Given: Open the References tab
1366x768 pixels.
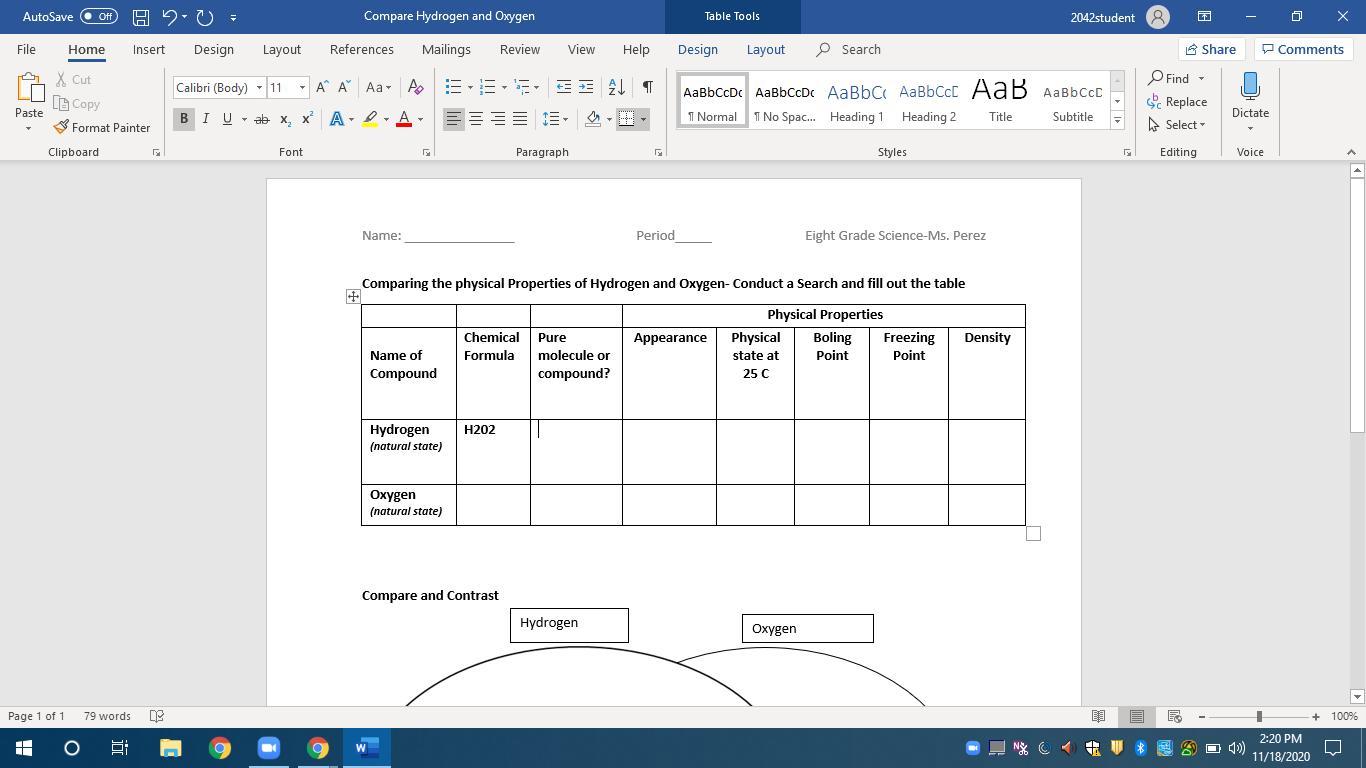Looking at the screenshot, I should 361,49.
